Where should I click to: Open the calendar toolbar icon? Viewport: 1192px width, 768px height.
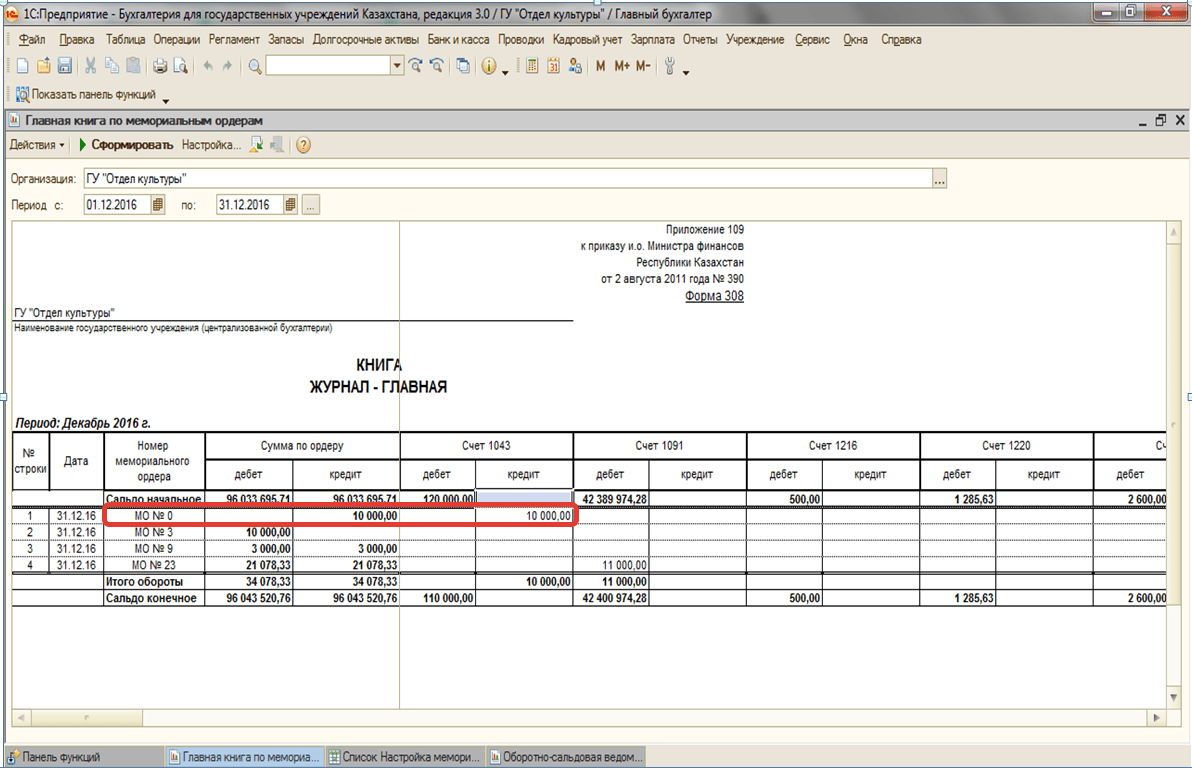click(553, 67)
